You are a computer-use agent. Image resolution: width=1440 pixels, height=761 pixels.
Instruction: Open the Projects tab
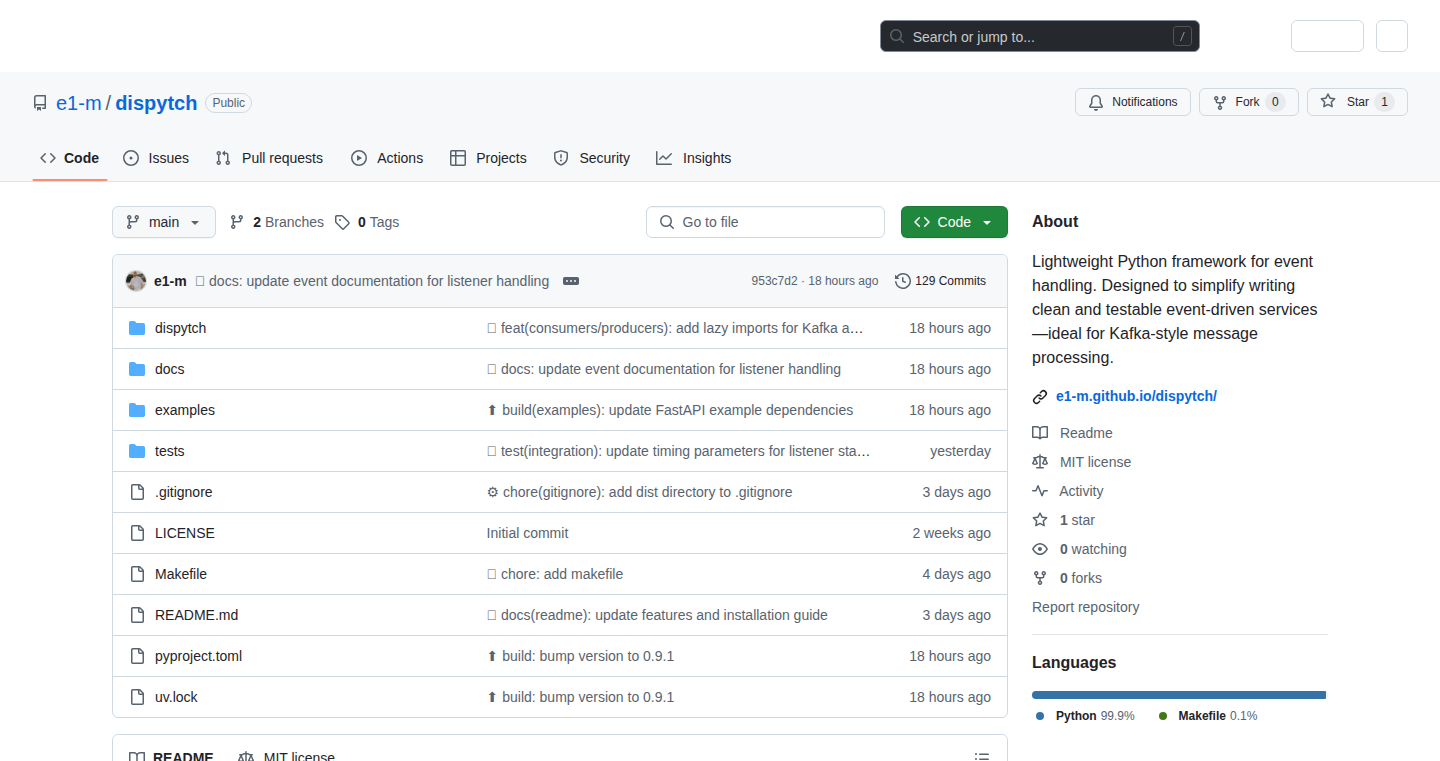(x=488, y=158)
